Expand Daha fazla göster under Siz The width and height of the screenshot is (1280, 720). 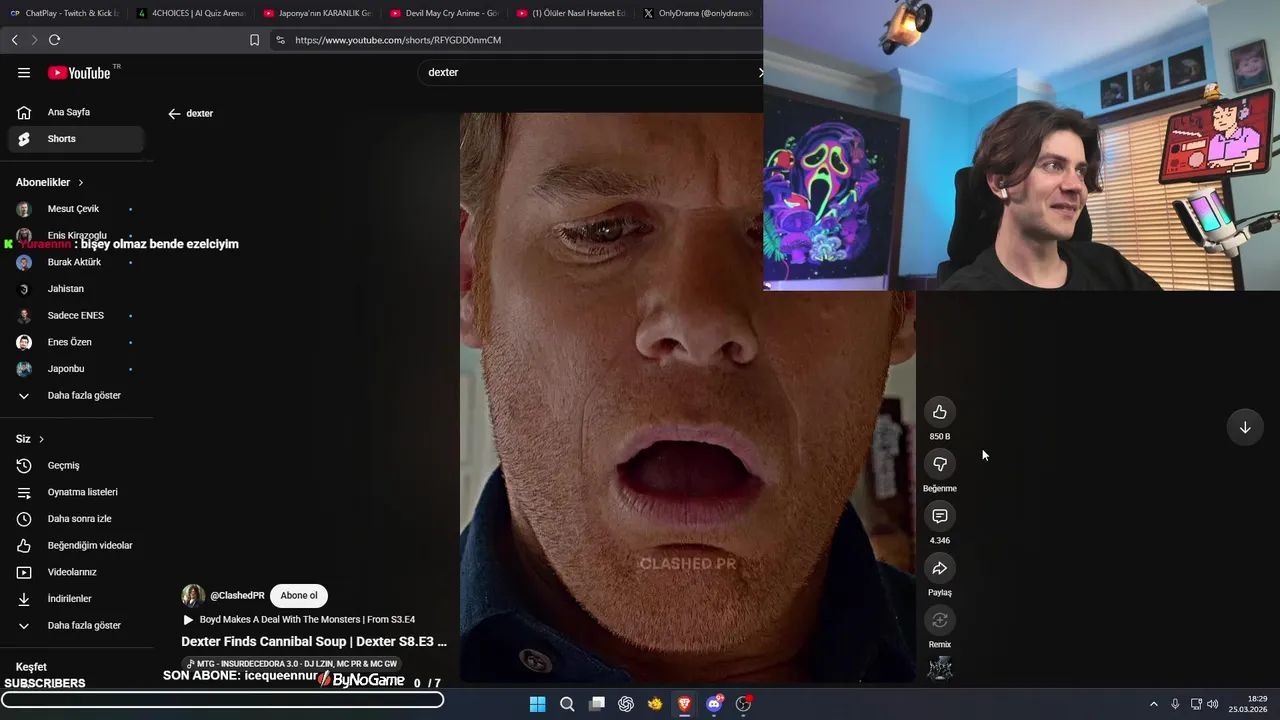pyautogui.click(x=77, y=625)
